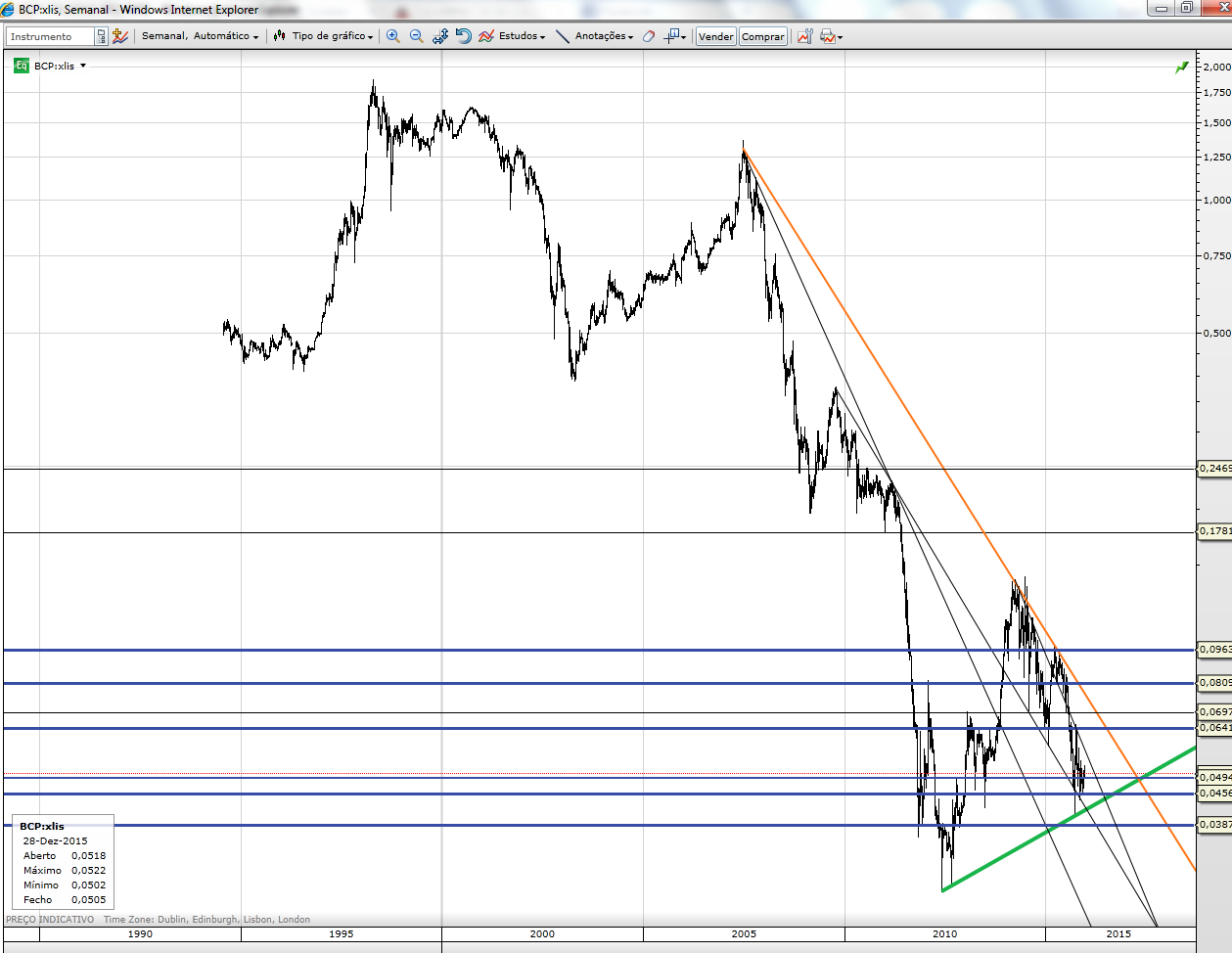Viewport: 1232px width, 953px height.
Task: Expand the BCP:xlis instrument dropdown arrow
Action: tap(83, 66)
